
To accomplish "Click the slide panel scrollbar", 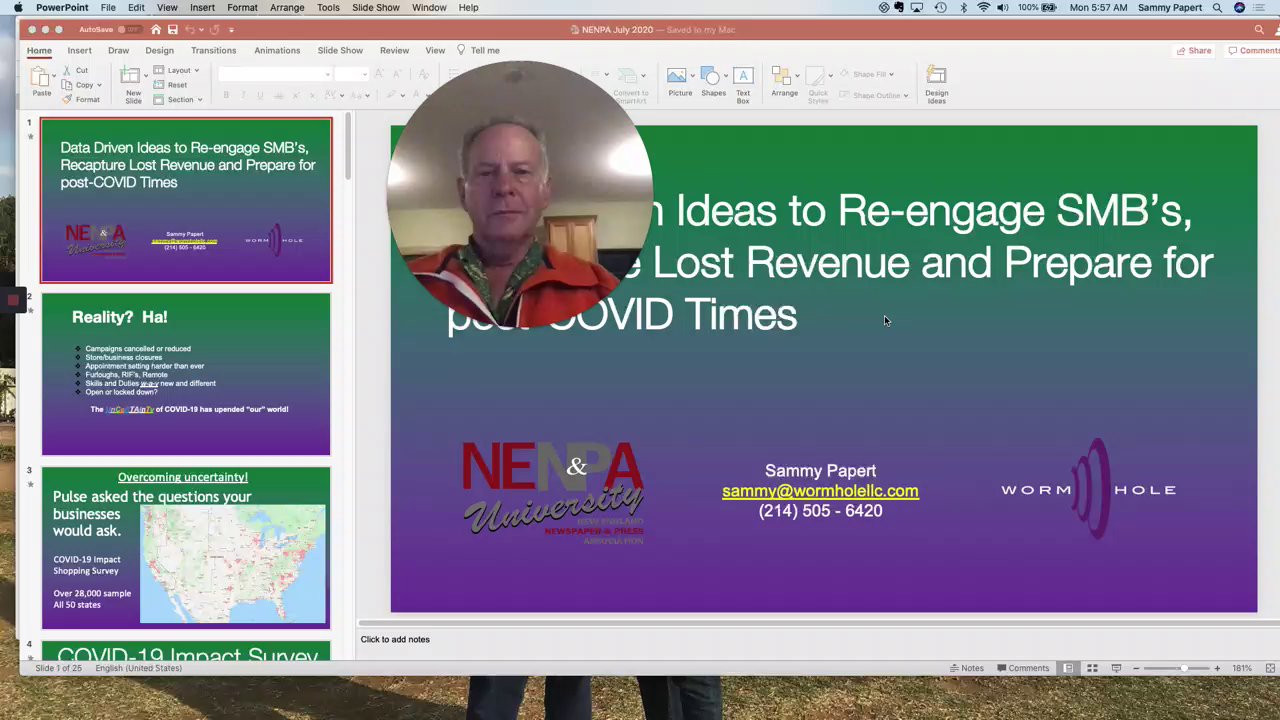I will click(348, 147).
